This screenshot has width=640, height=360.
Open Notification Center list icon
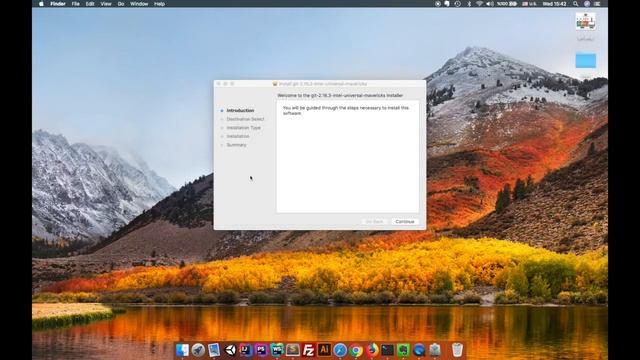point(598,4)
